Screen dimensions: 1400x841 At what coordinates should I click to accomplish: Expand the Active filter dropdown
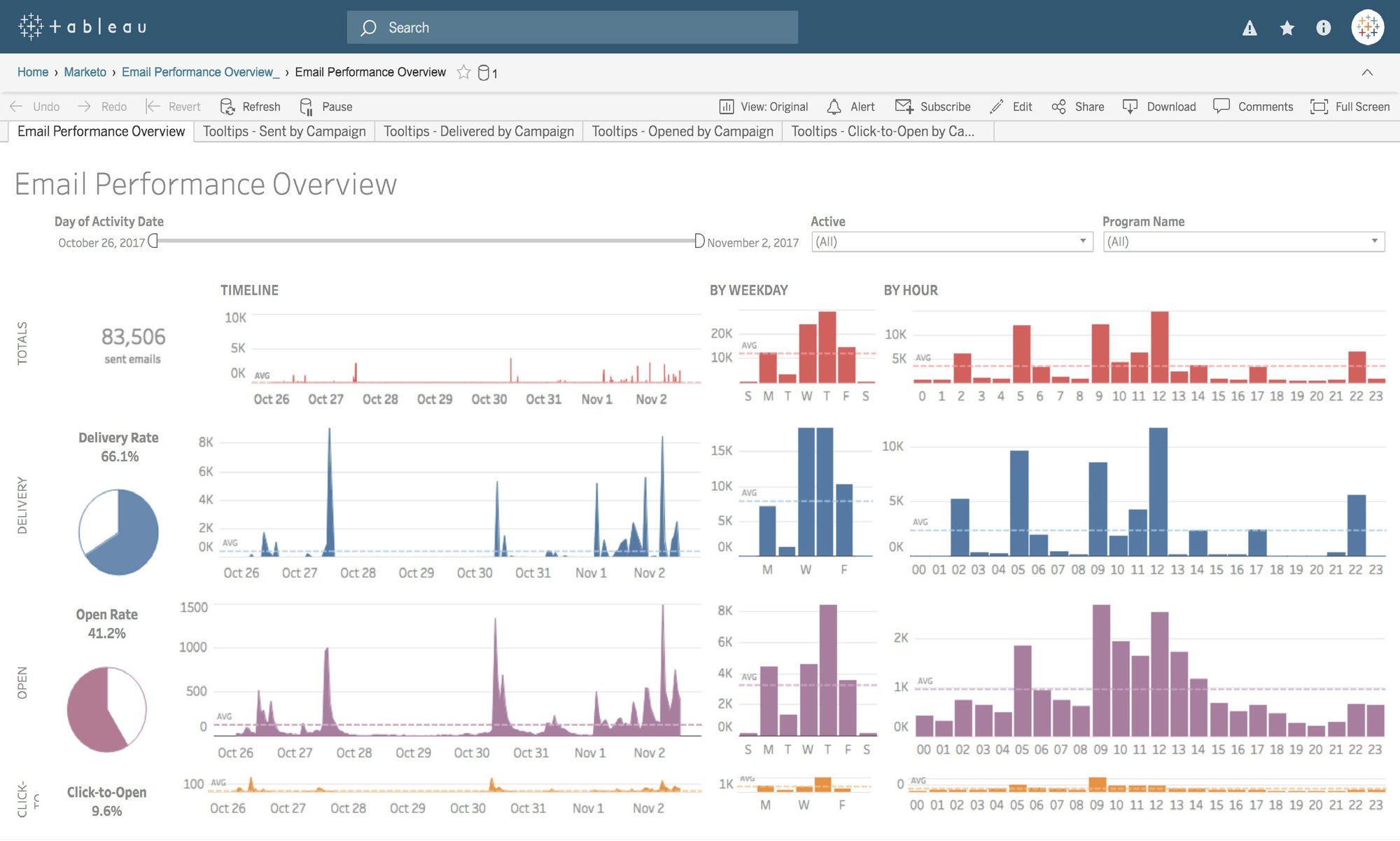pos(1083,242)
